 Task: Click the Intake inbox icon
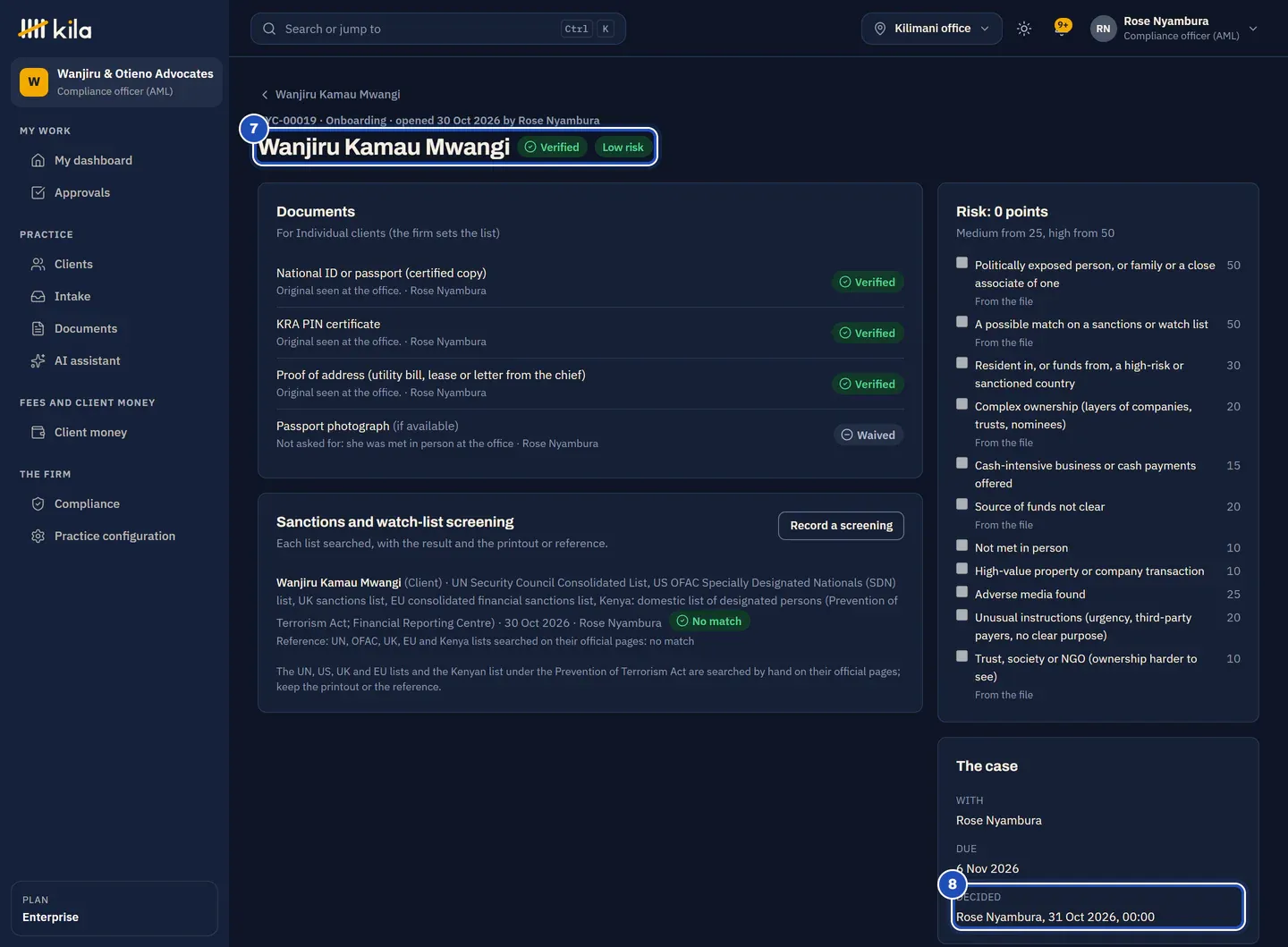coord(38,296)
